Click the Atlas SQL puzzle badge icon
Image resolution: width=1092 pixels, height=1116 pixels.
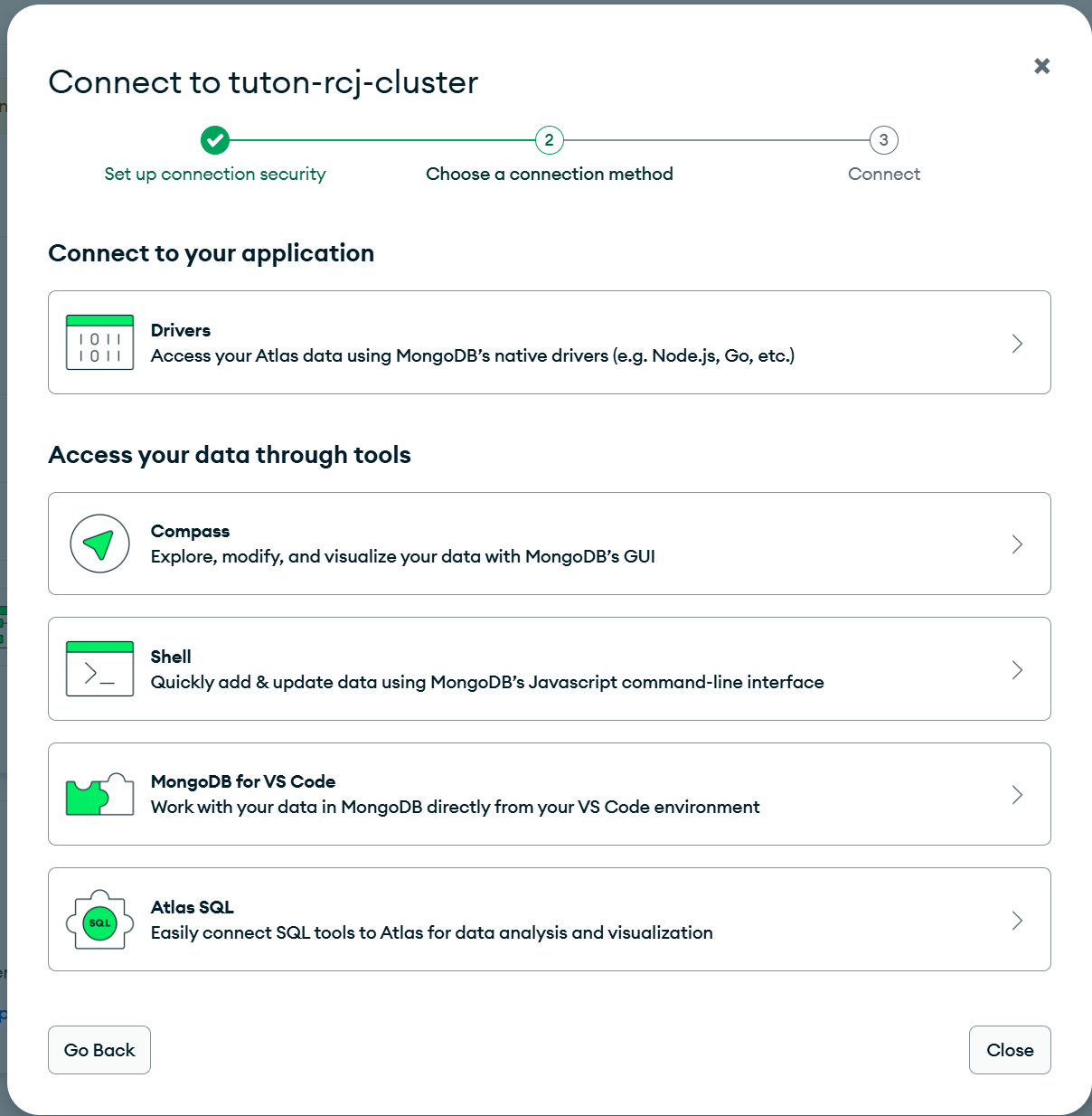(99, 920)
